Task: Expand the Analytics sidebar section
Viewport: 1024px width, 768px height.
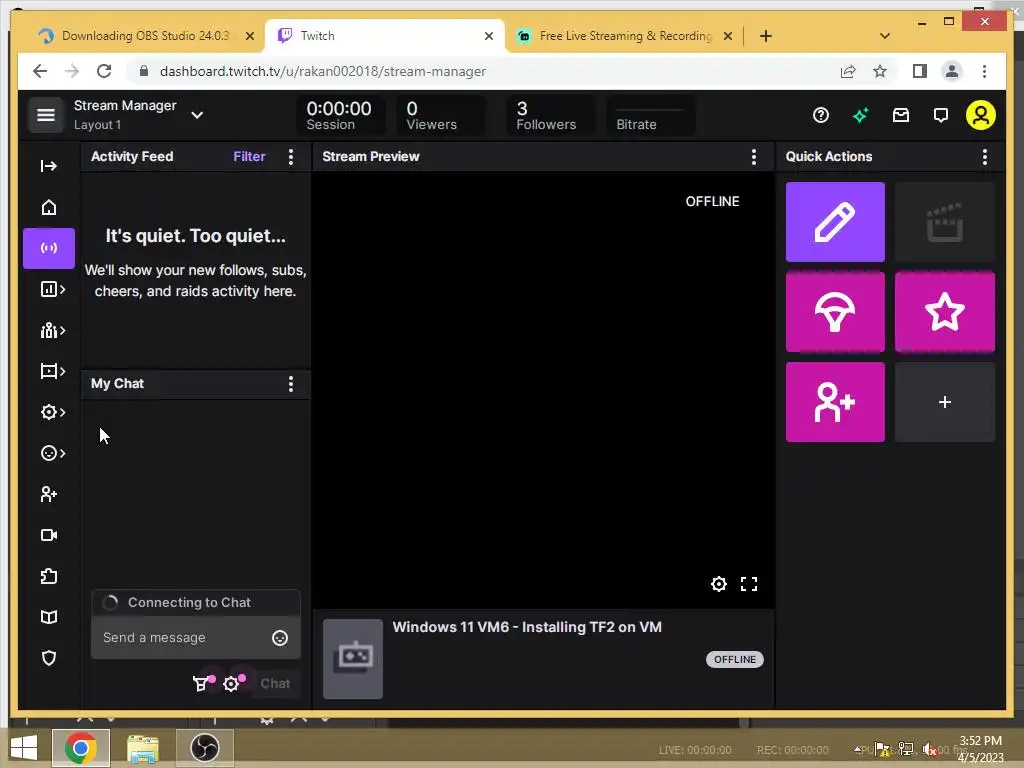Action: tap(52, 289)
